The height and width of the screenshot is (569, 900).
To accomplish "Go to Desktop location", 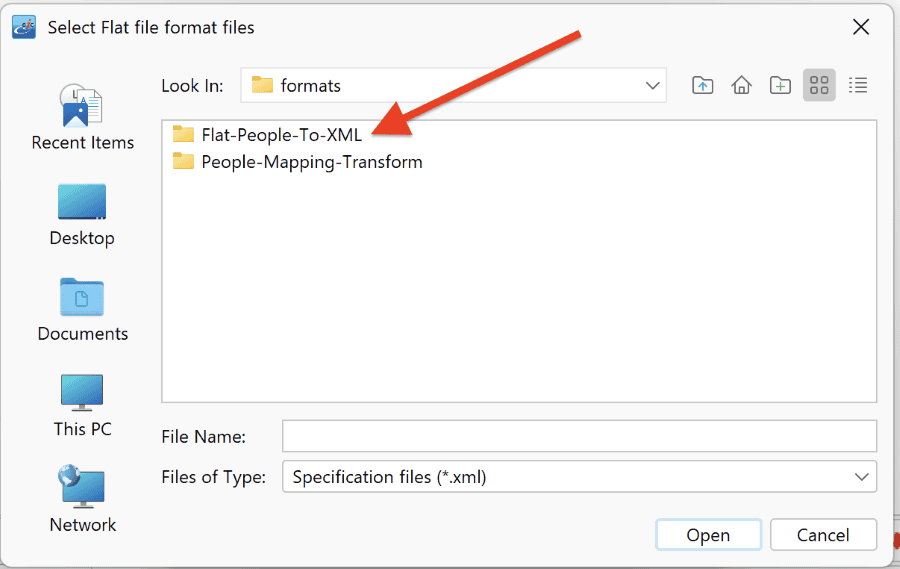I will click(x=82, y=215).
